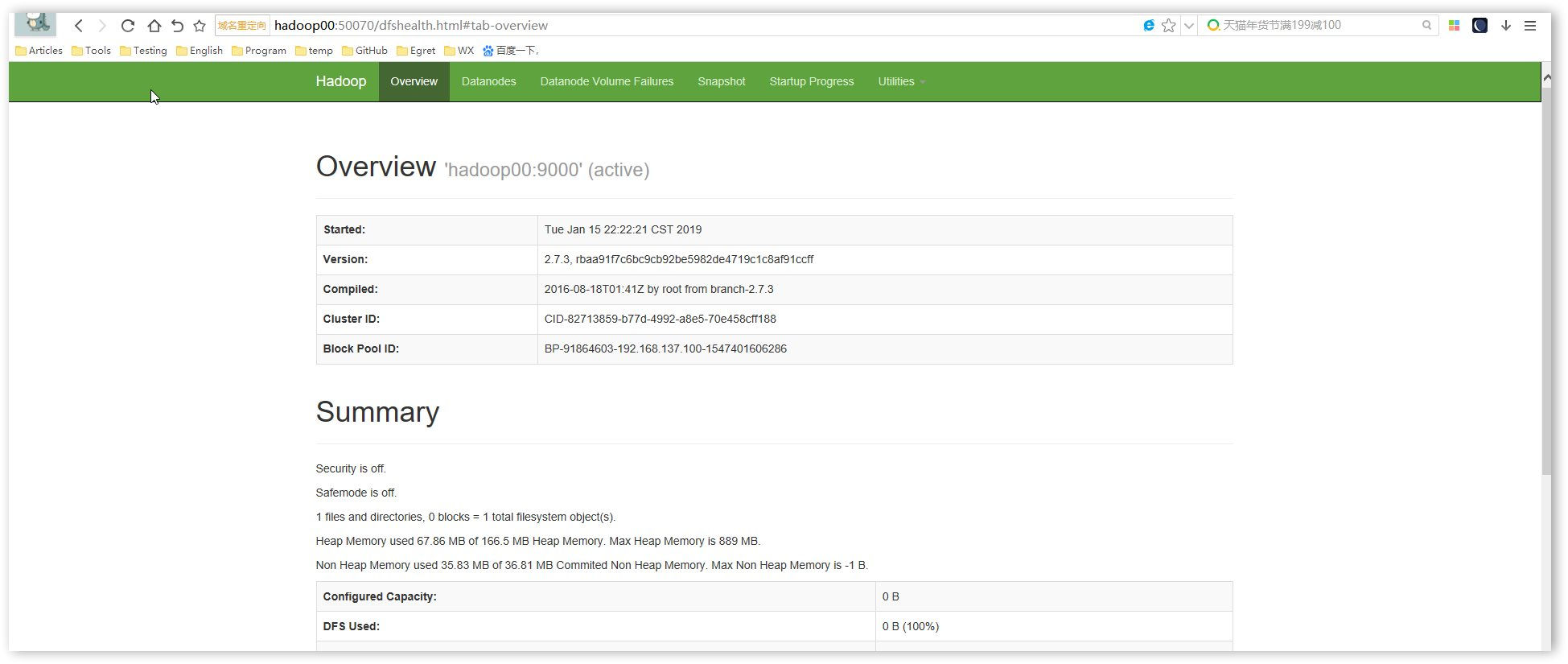Click the user avatar image
This screenshot has width=1568, height=664.
tap(35, 23)
